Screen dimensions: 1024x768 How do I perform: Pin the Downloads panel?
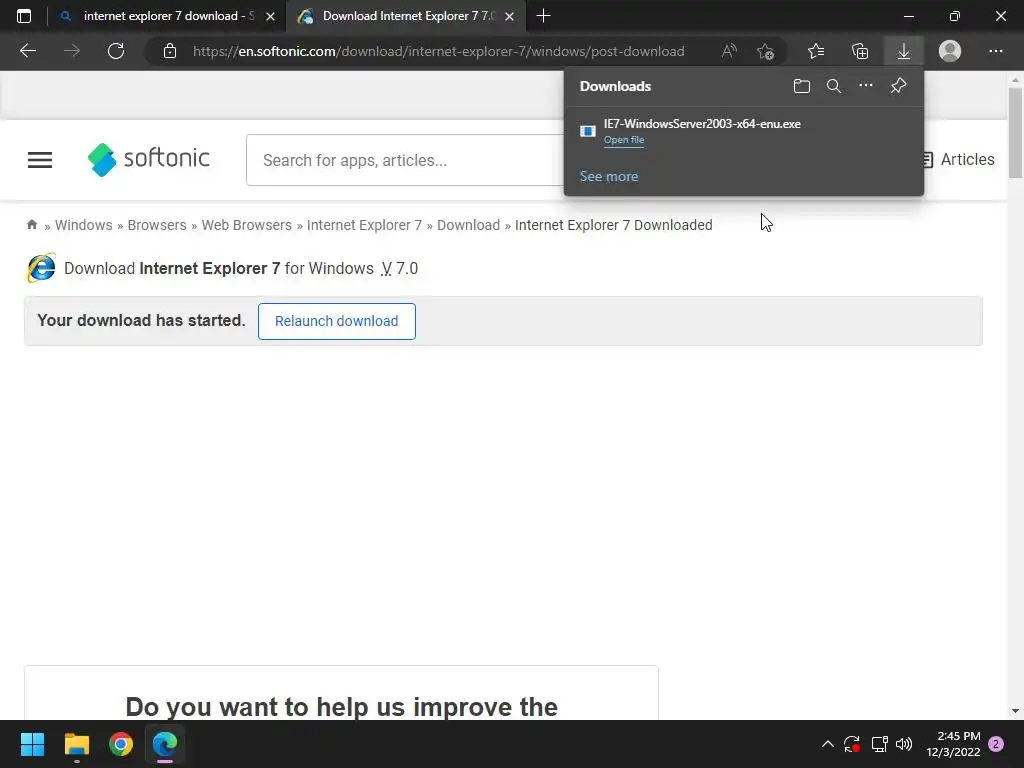coord(898,86)
